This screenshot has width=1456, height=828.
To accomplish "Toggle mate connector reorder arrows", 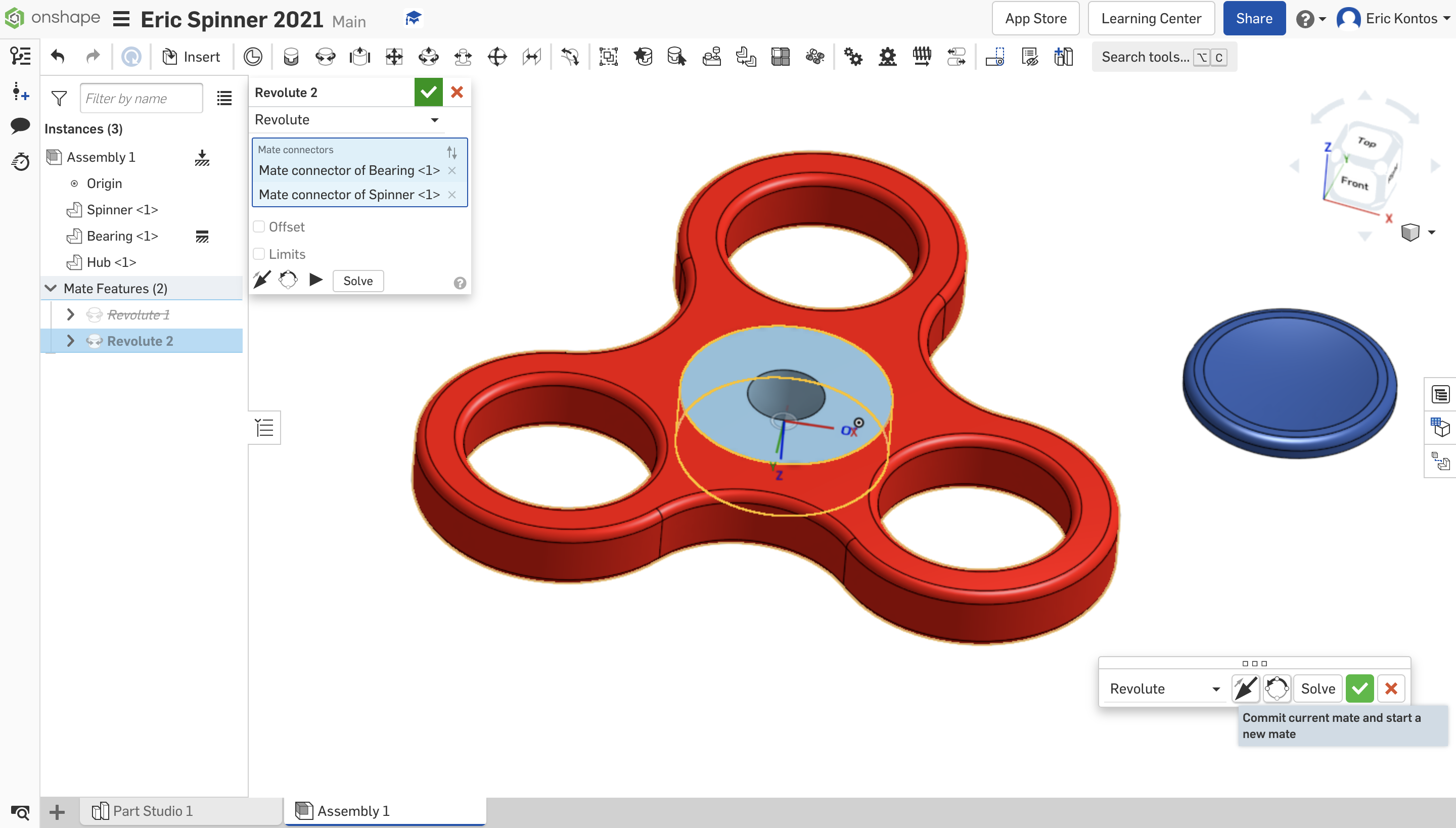I will 451,152.
